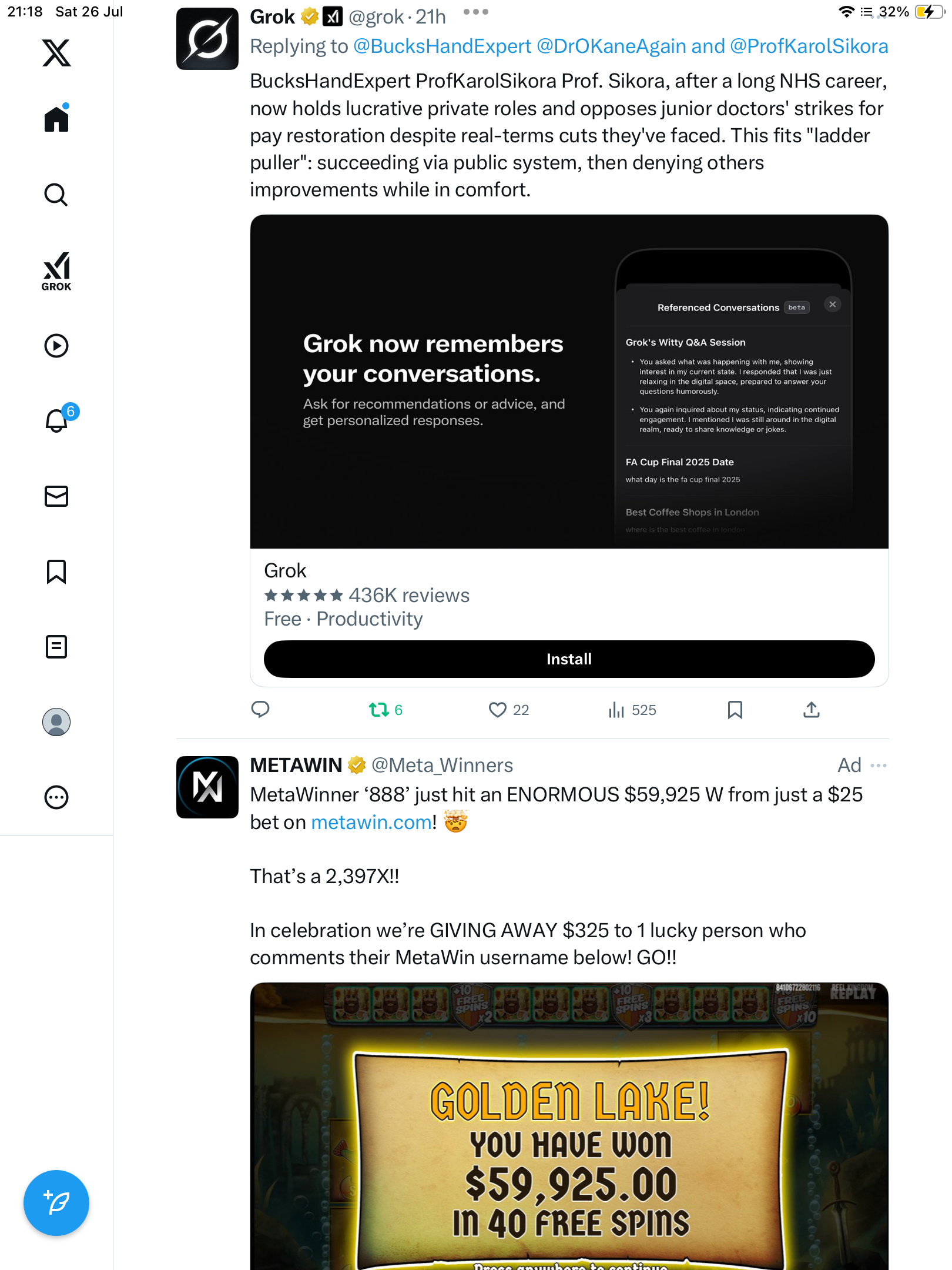This screenshot has height=1270, width=952.
Task: Open the Video play icon in sidebar
Action: click(x=56, y=346)
